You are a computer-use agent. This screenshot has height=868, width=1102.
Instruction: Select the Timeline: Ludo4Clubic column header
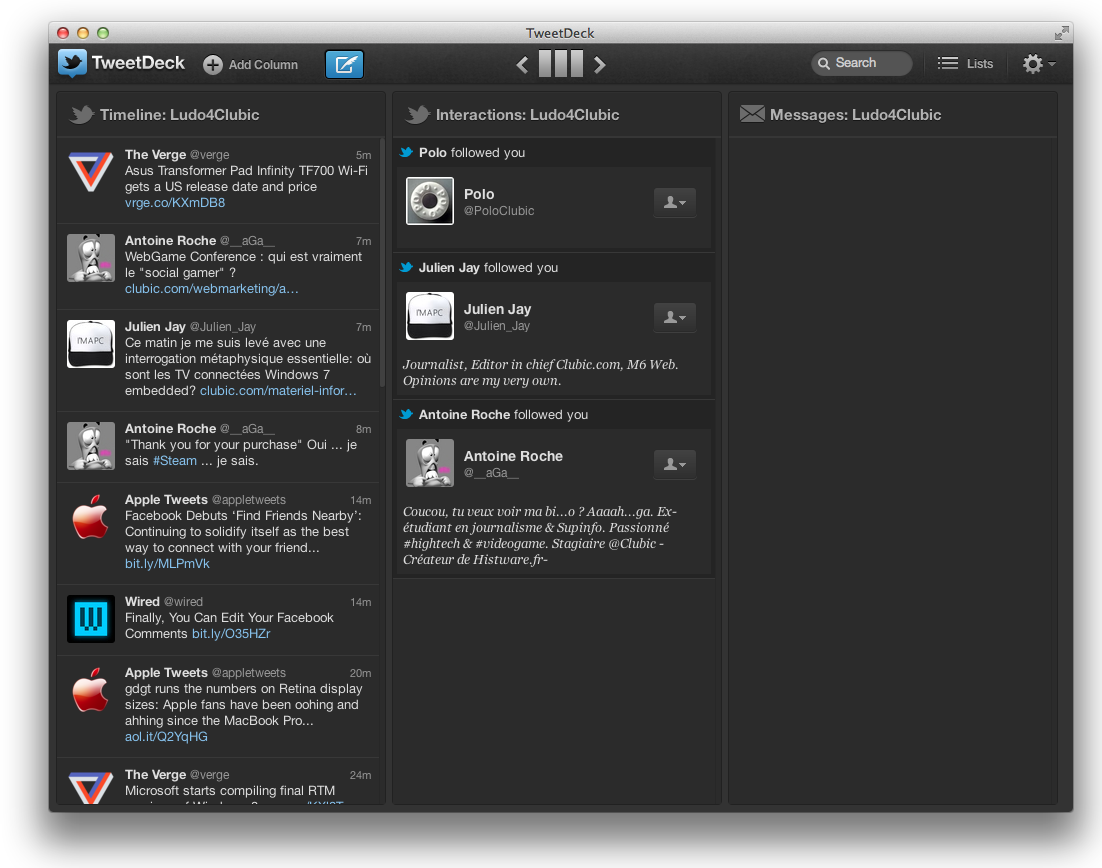tap(180, 114)
